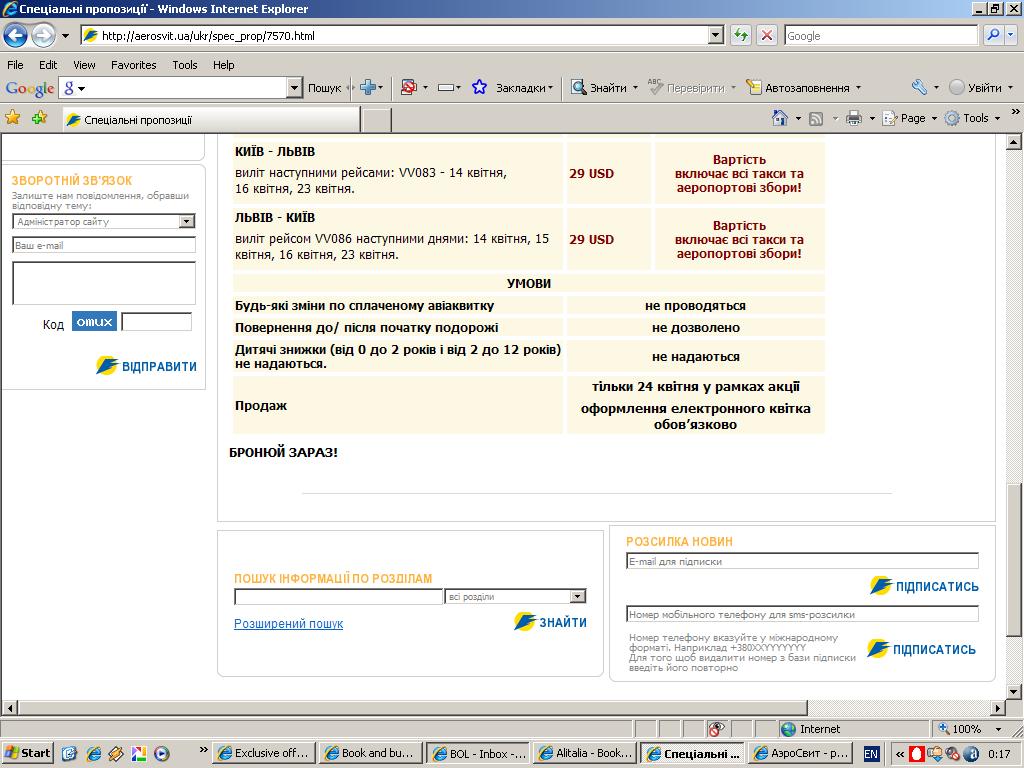Expand the address bar URL dropdown
The image size is (1024, 768).
(715, 36)
